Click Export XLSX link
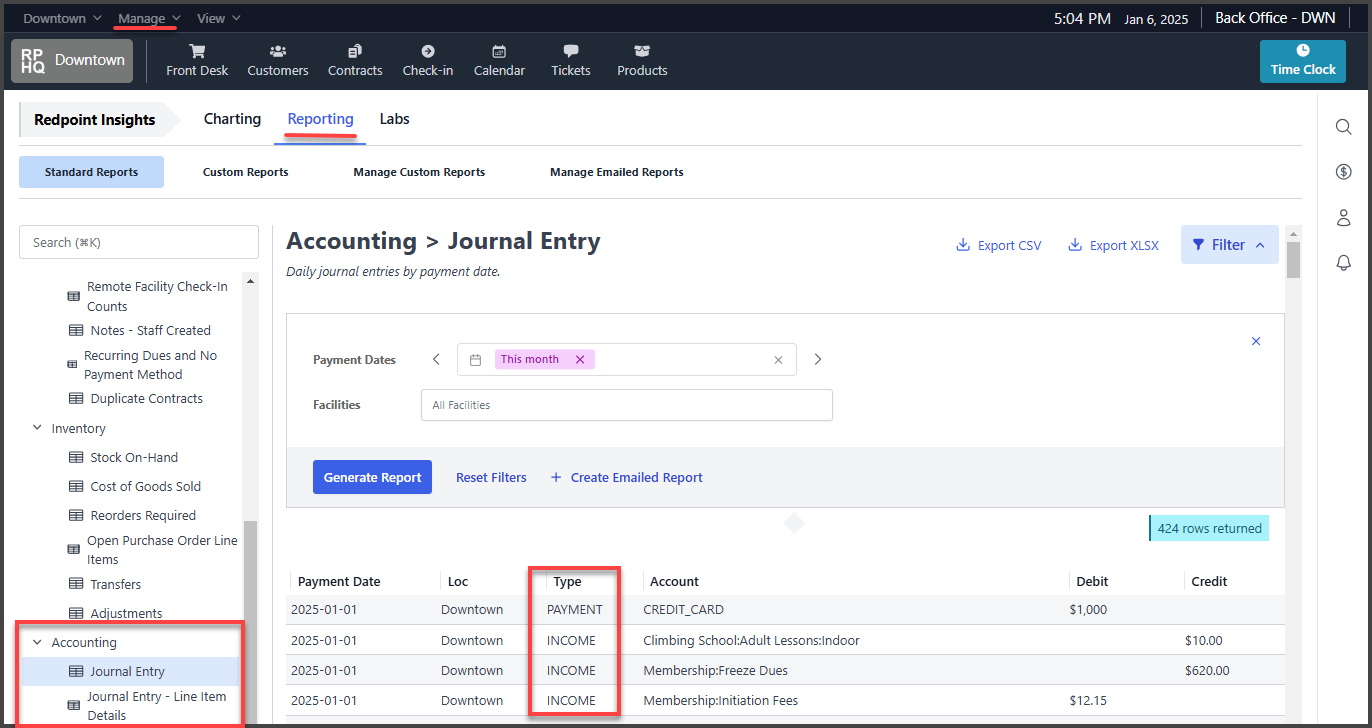The height and width of the screenshot is (728, 1372). (1113, 245)
